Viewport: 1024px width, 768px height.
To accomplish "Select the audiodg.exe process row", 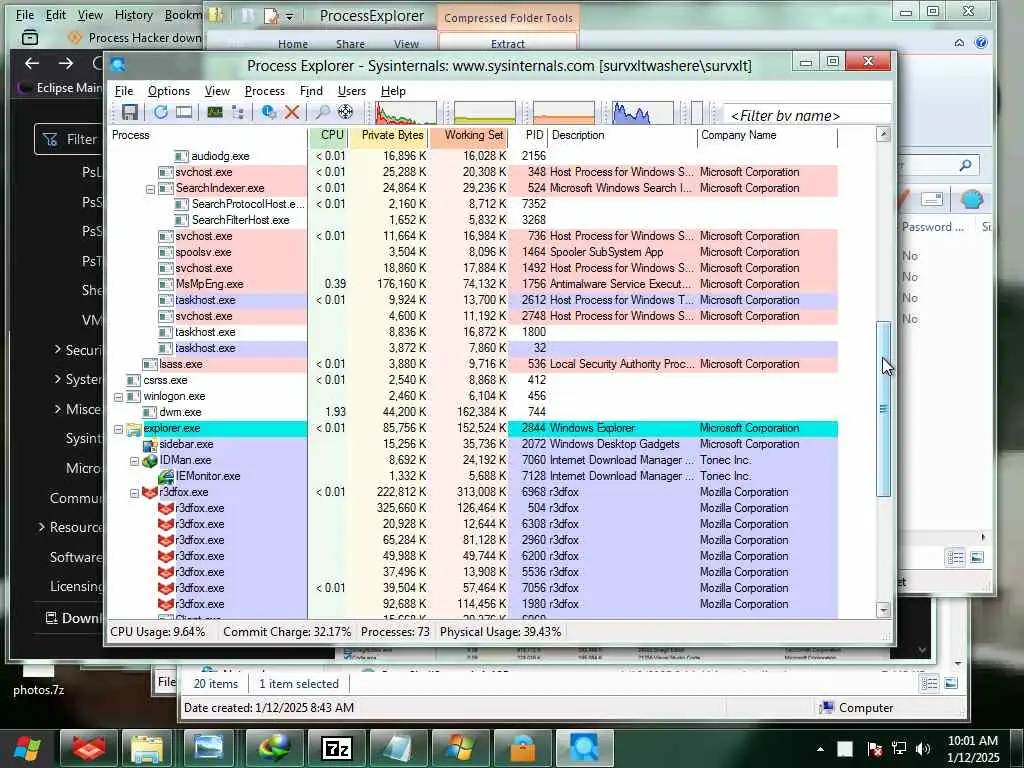I will click(x=472, y=156).
